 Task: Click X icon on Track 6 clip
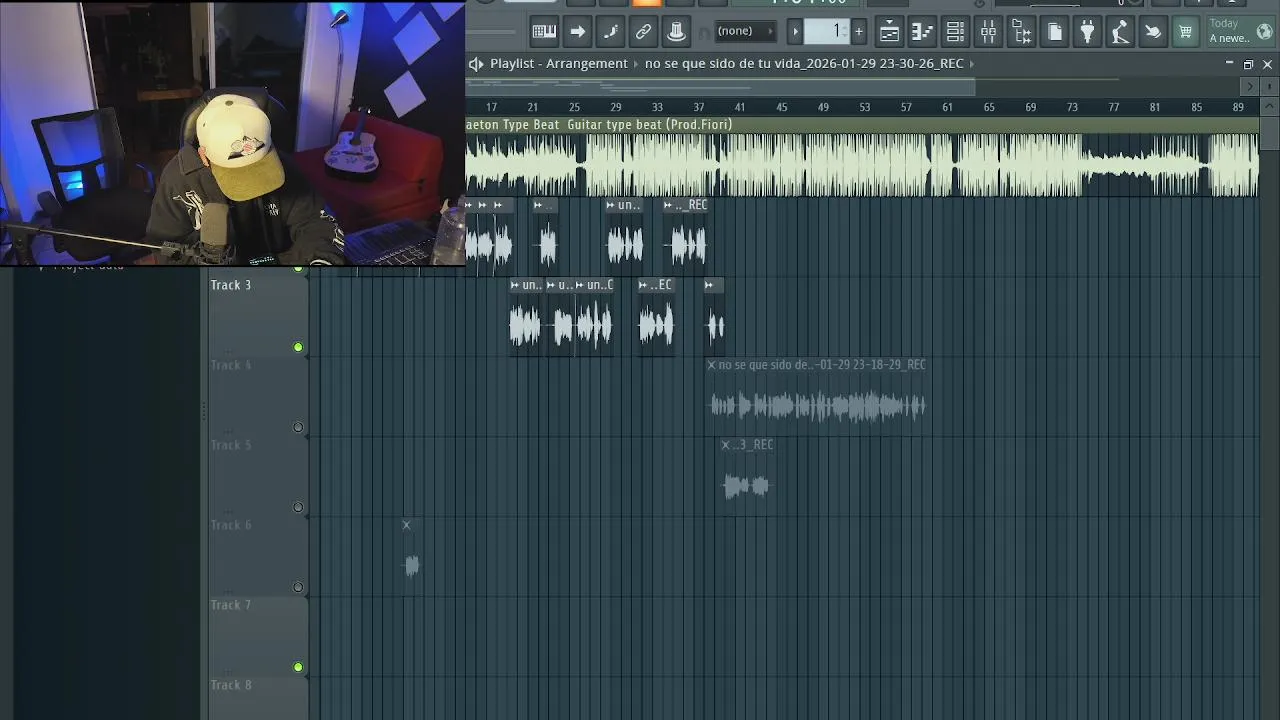(x=406, y=525)
